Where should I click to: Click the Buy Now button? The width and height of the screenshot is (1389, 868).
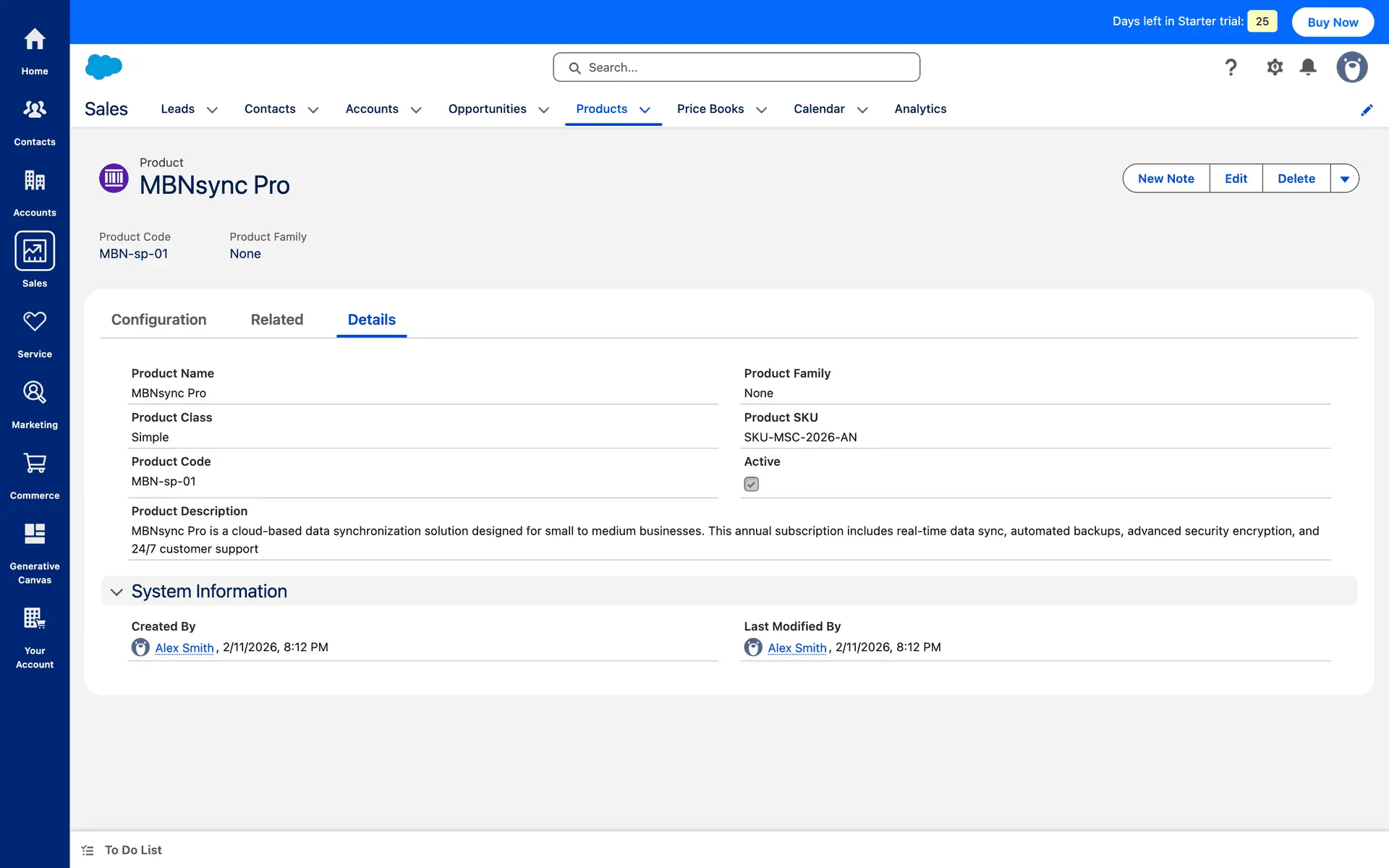[x=1333, y=22]
